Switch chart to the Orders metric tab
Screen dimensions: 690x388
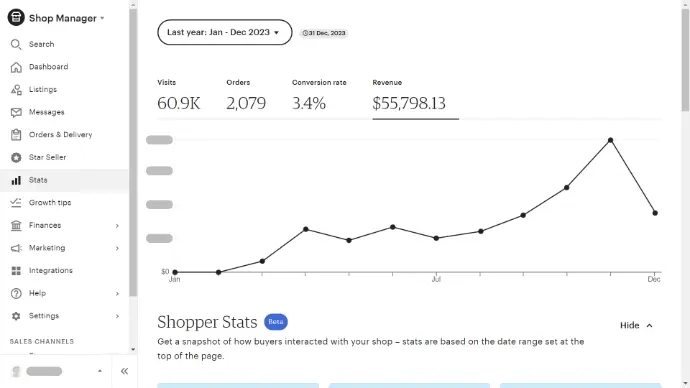coord(246,97)
